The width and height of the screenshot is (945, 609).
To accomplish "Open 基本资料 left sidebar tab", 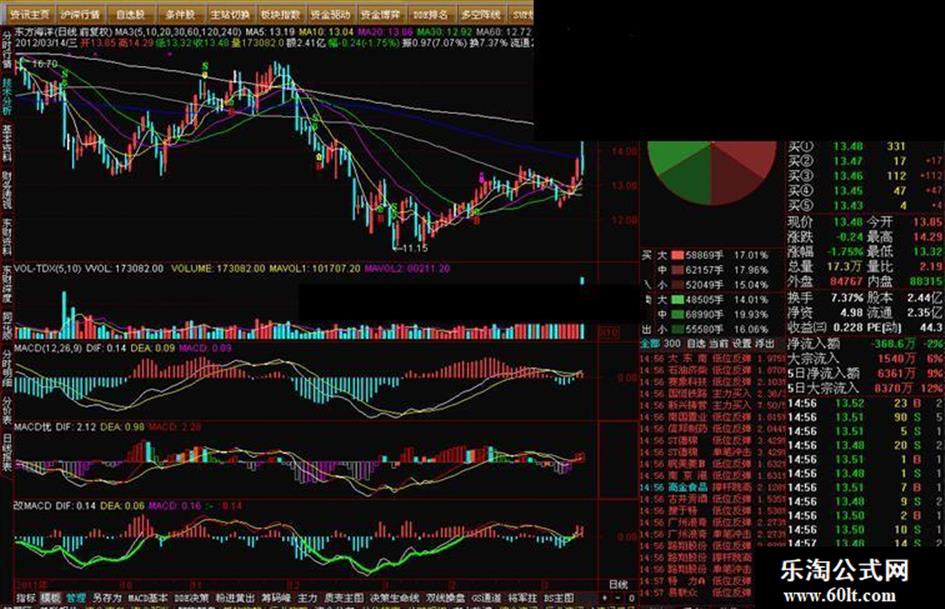I will point(7,145).
